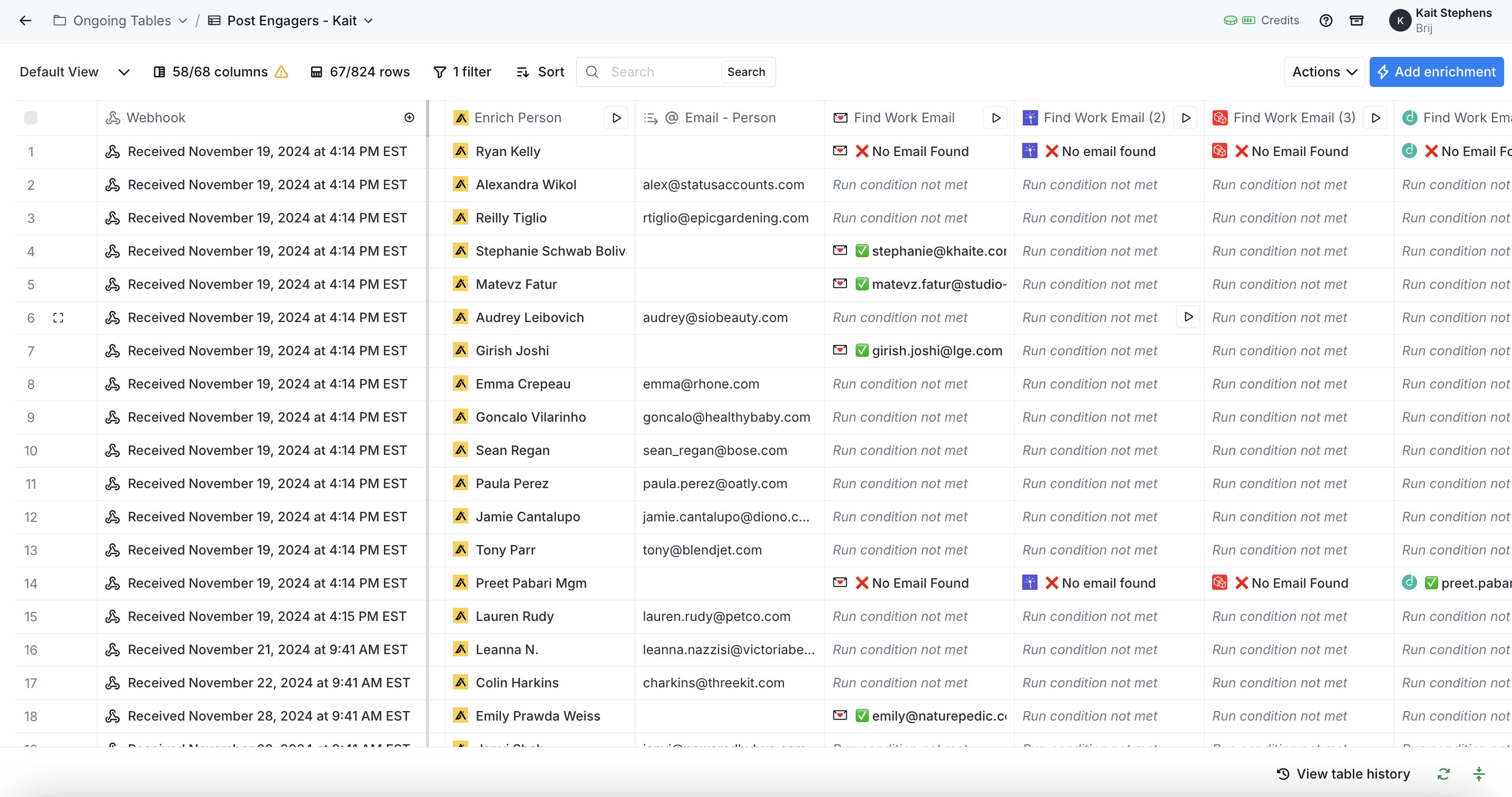Select emma@rhone.com email cell
Viewport: 1512px width, 797px height.
[730, 384]
